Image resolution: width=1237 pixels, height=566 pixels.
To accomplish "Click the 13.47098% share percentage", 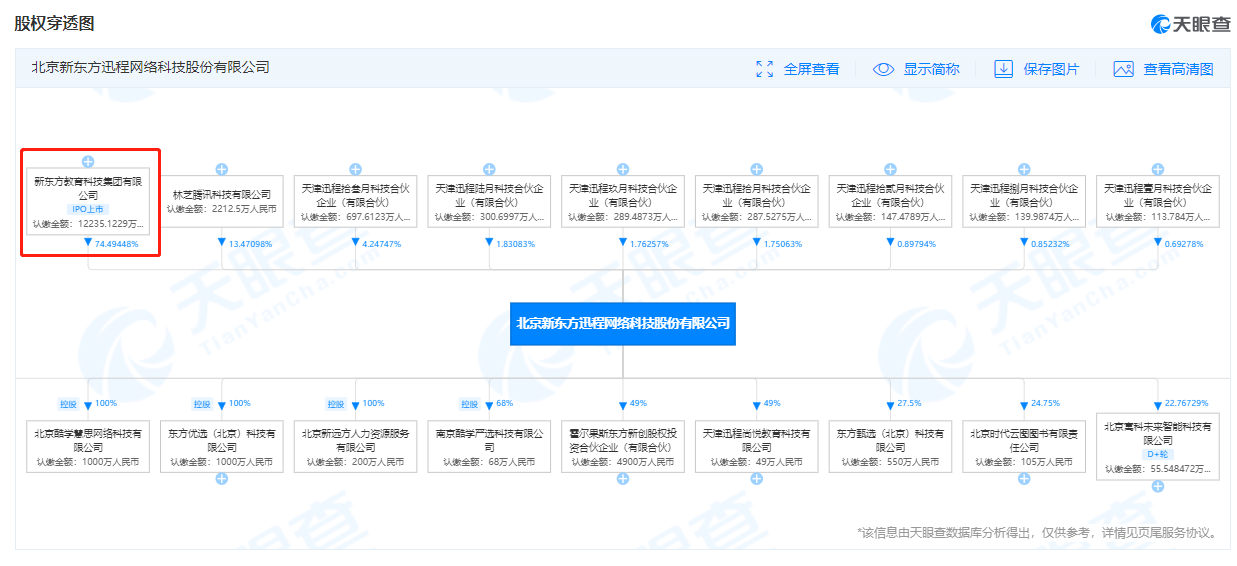I will [x=250, y=244].
